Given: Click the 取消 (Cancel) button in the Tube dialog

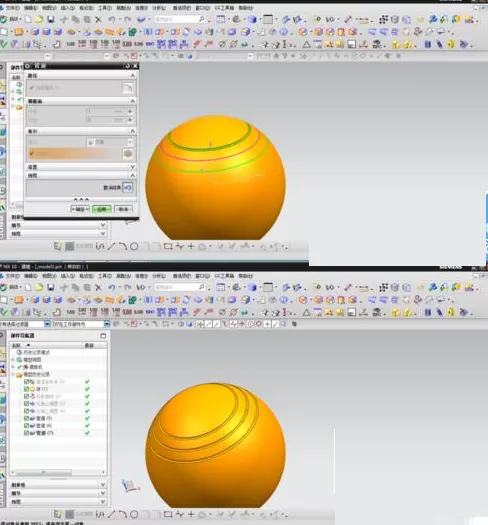Looking at the screenshot, I should pos(123,209).
